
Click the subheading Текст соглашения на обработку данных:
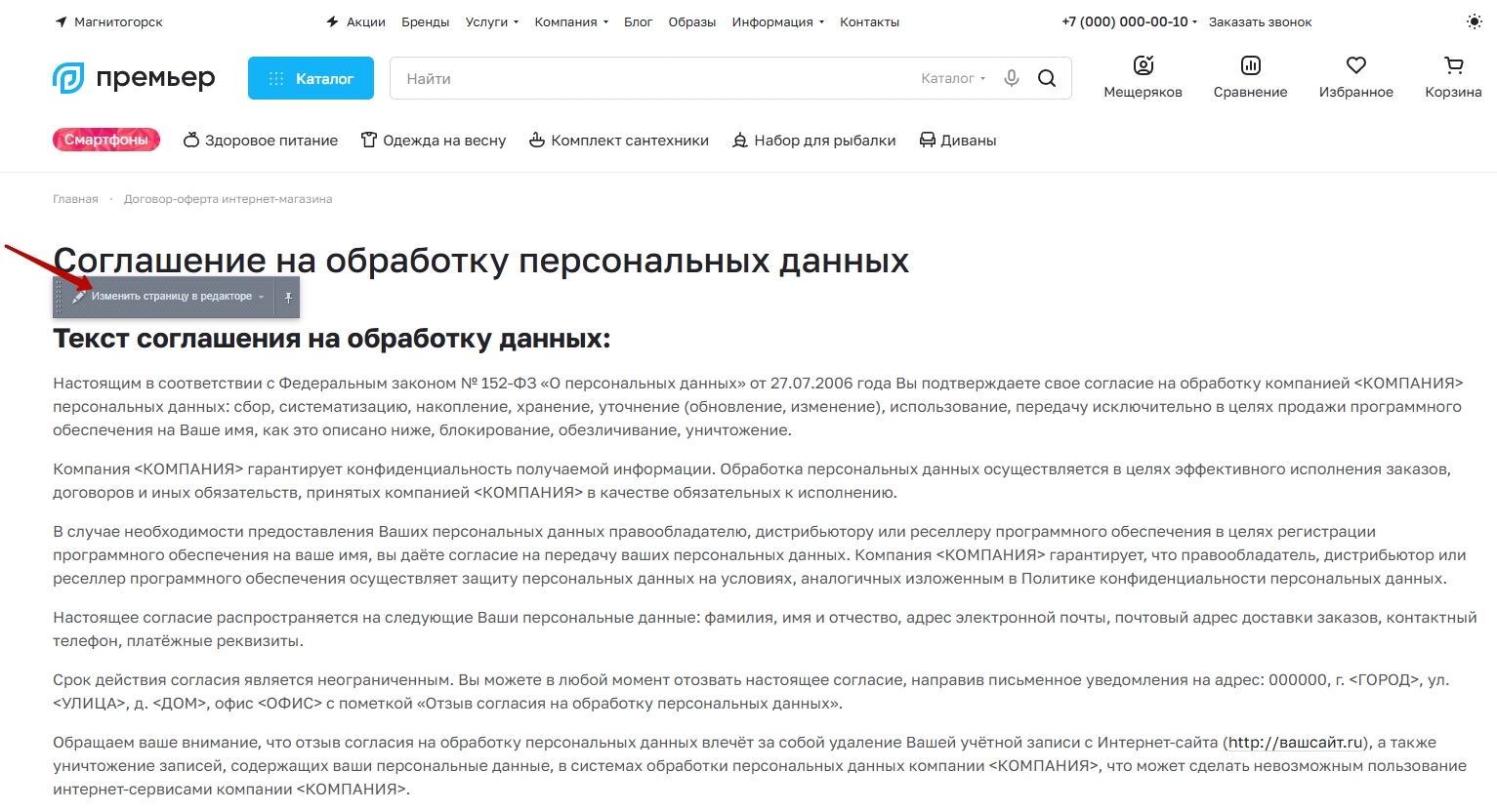(x=332, y=339)
